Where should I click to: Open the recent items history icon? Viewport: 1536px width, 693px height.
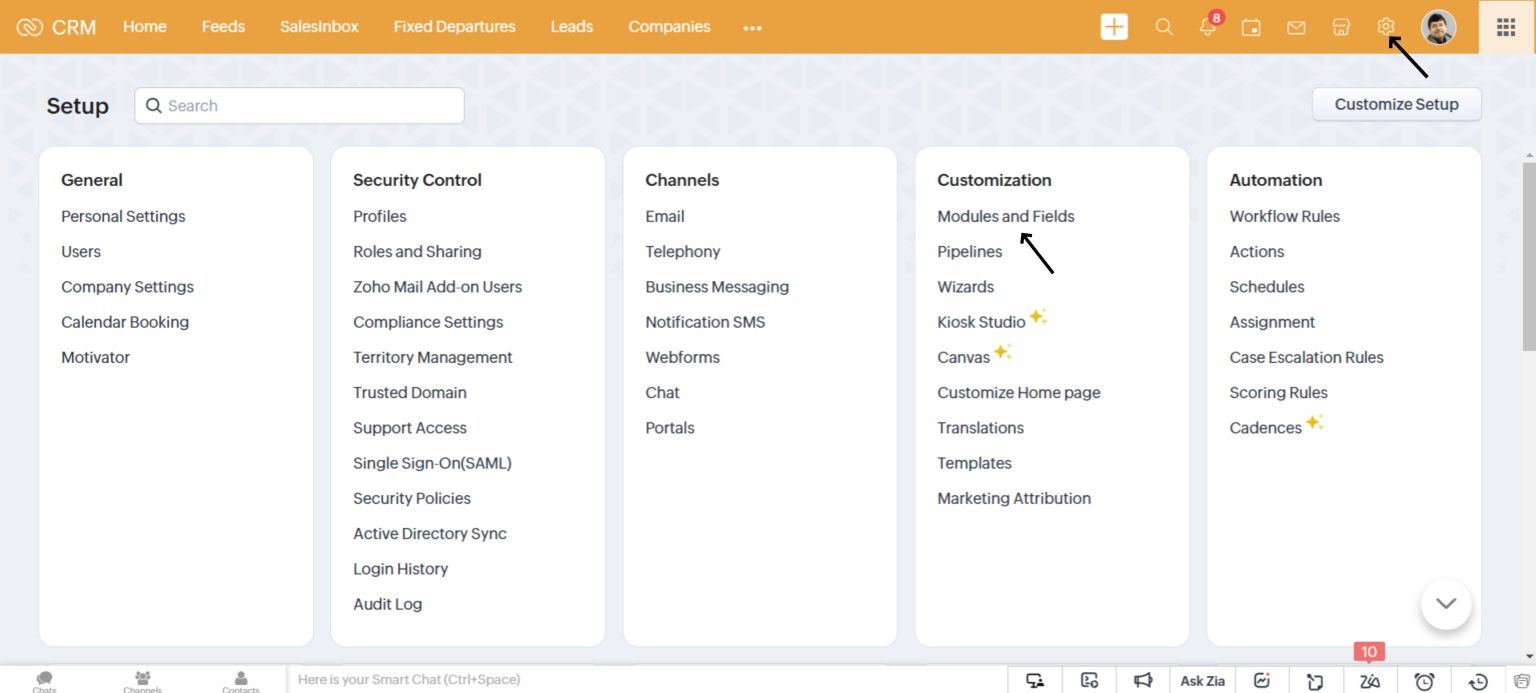tap(1478, 681)
